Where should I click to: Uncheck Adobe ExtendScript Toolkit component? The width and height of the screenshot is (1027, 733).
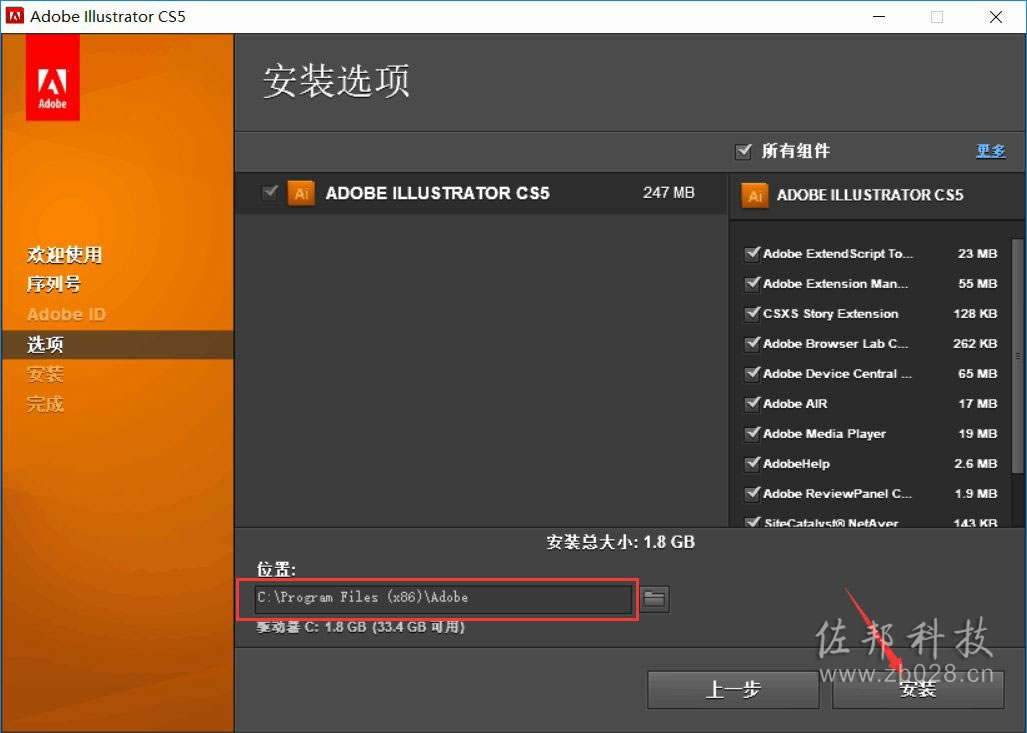(752, 253)
